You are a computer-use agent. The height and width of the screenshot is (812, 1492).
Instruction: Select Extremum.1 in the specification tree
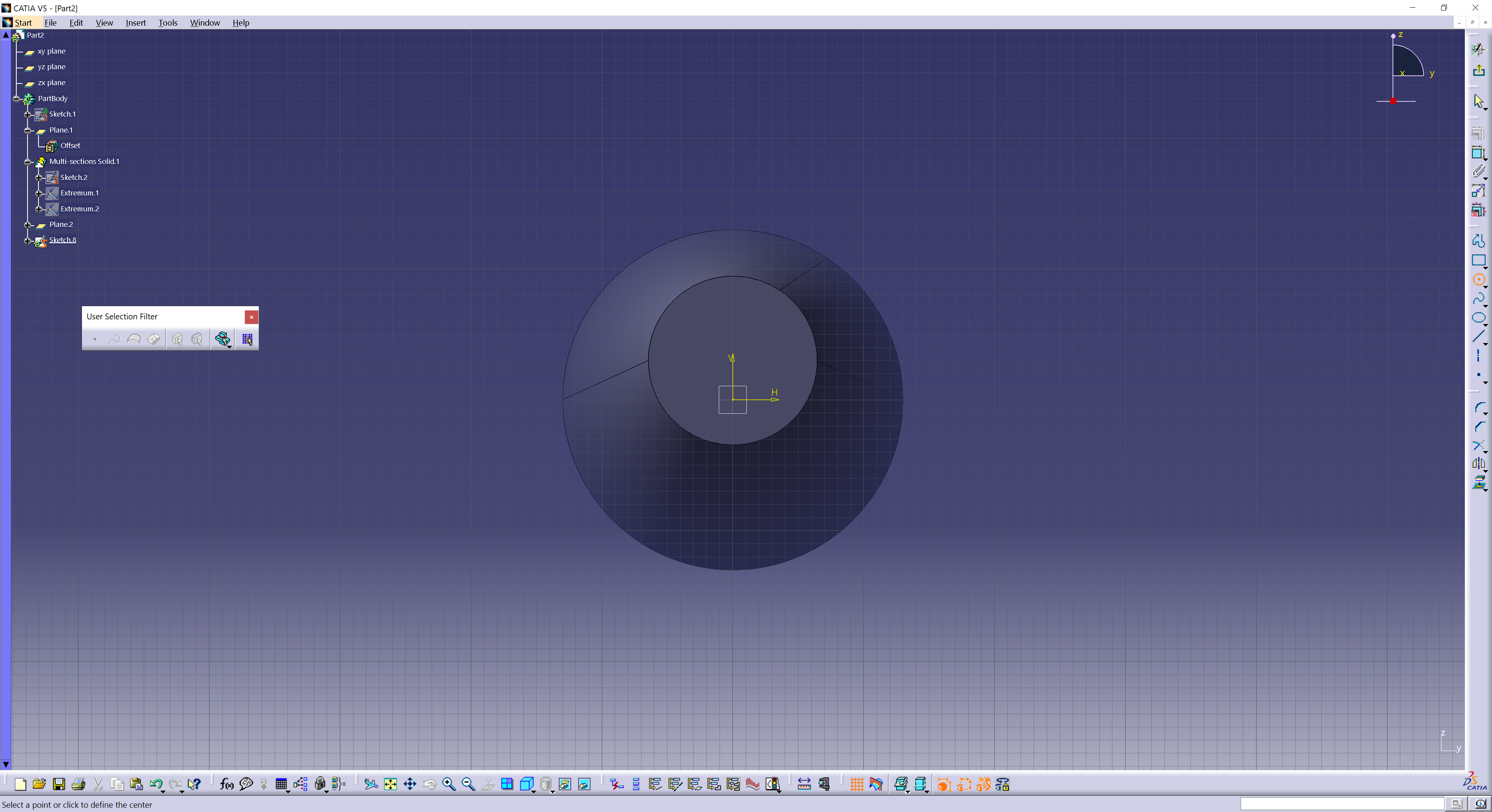79,193
